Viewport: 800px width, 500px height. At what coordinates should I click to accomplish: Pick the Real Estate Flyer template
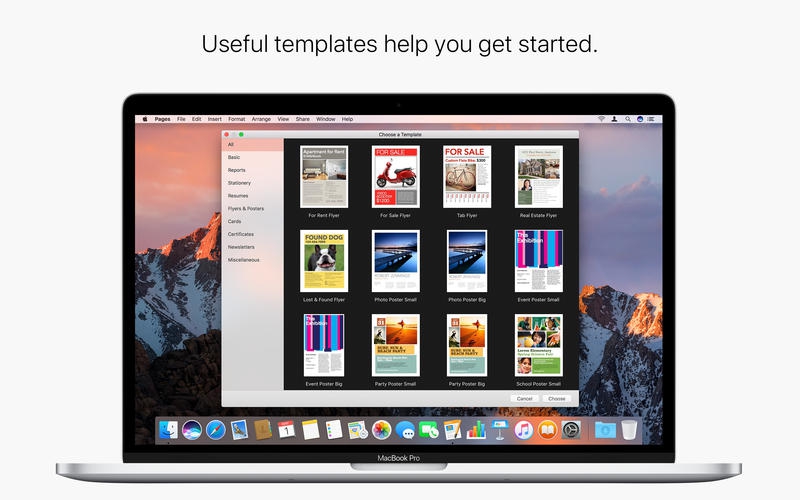[538, 177]
